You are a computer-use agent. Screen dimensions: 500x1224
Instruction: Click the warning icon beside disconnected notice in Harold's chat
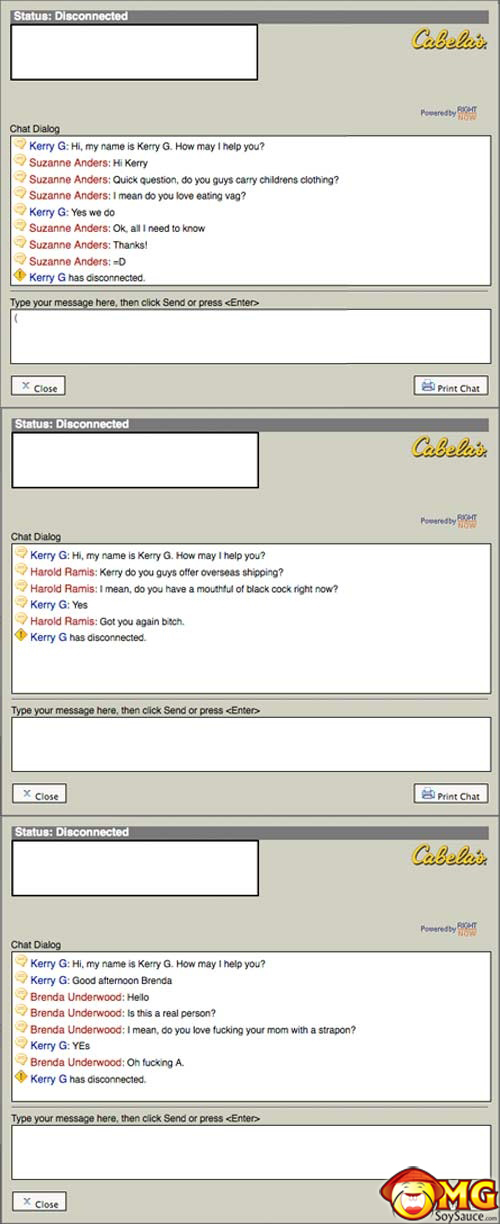(x=21, y=636)
